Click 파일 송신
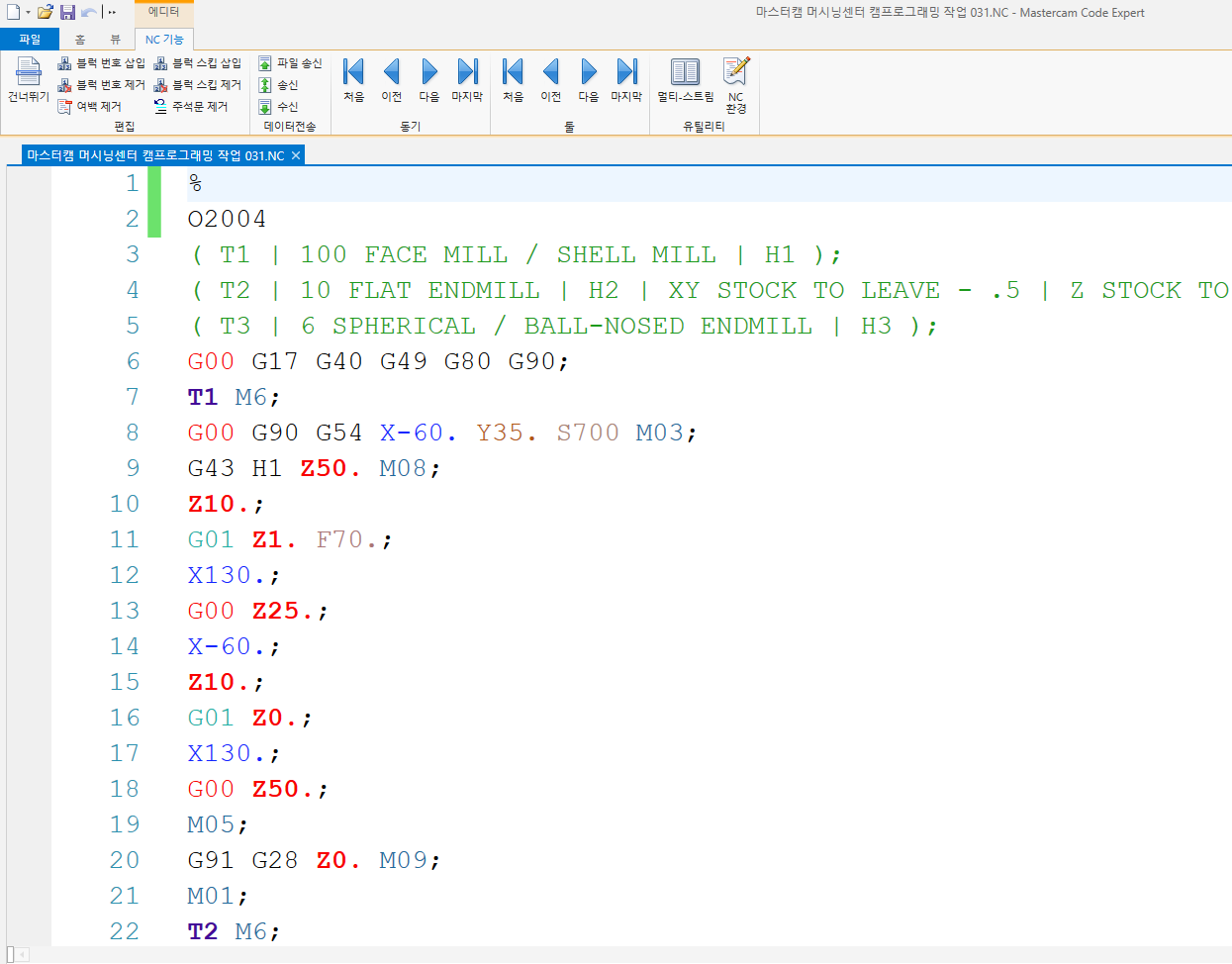This screenshot has width=1232, height=964. pyautogui.click(x=290, y=63)
